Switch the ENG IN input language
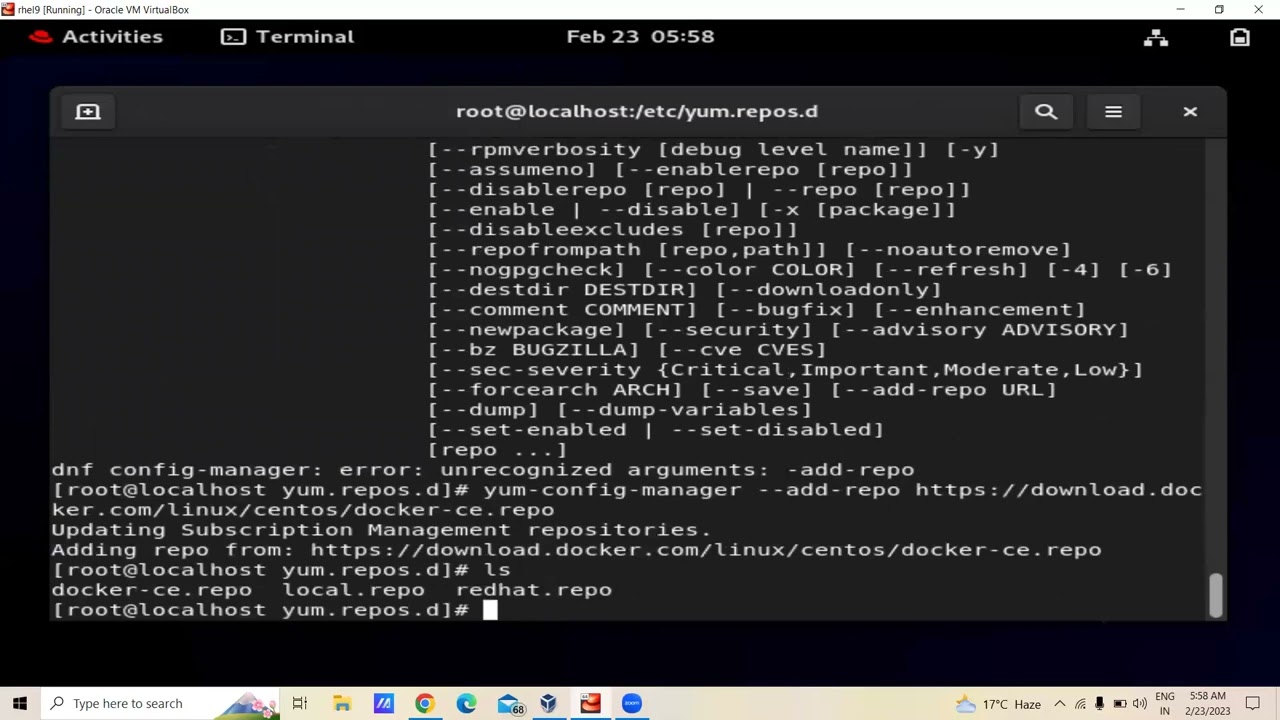Image resolution: width=1280 pixels, height=720 pixels. click(1165, 704)
